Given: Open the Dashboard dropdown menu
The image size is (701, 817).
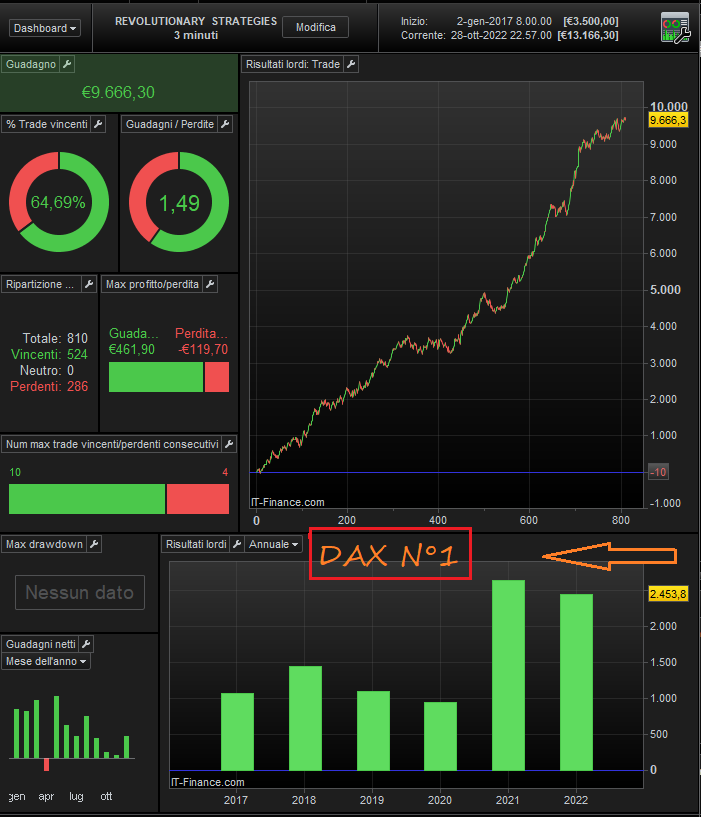Looking at the screenshot, I should pos(45,28).
